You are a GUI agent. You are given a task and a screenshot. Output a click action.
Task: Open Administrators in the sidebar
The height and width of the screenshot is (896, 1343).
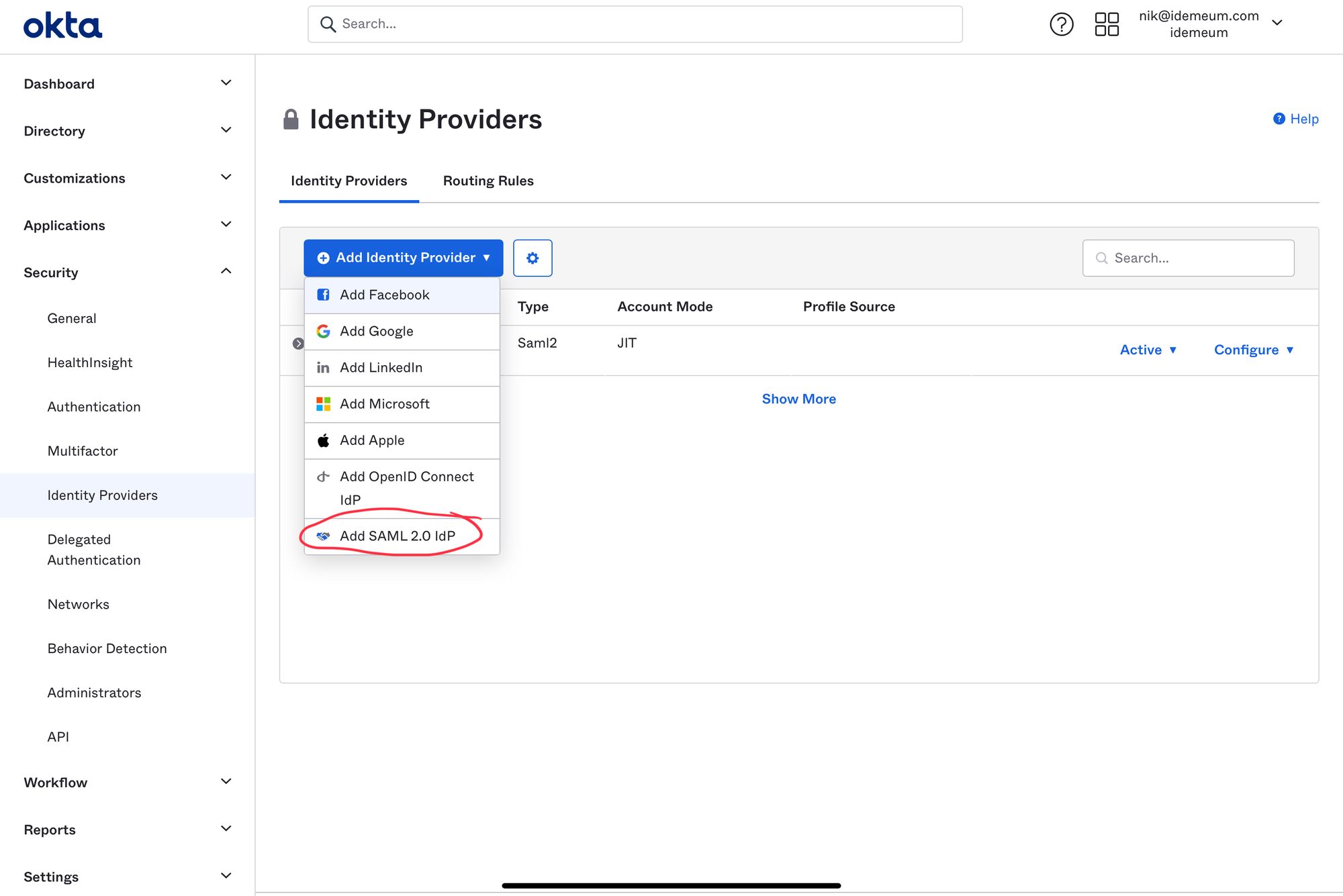(x=94, y=693)
